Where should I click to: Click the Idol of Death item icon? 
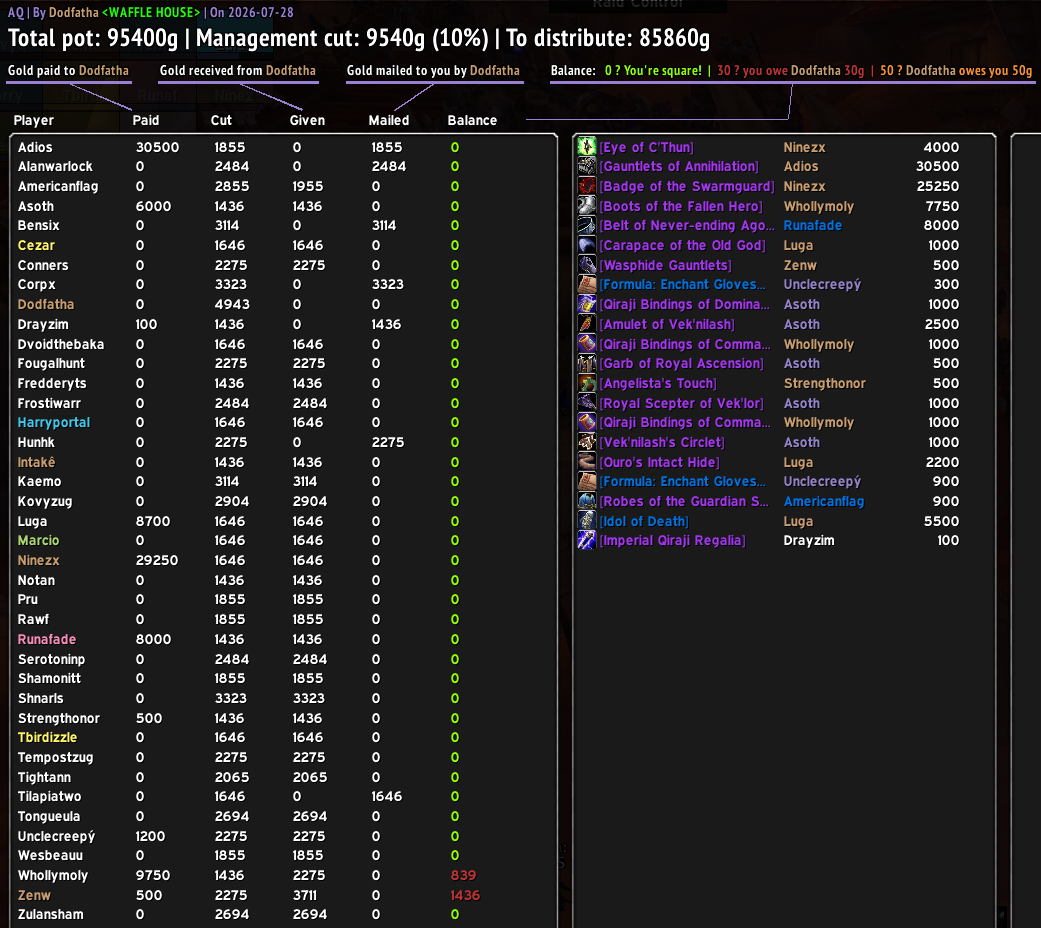(x=587, y=521)
